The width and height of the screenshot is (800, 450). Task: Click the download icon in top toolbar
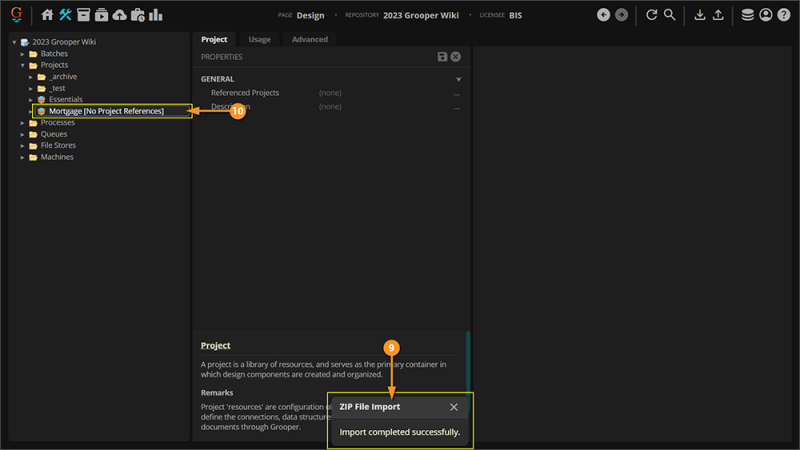700,15
